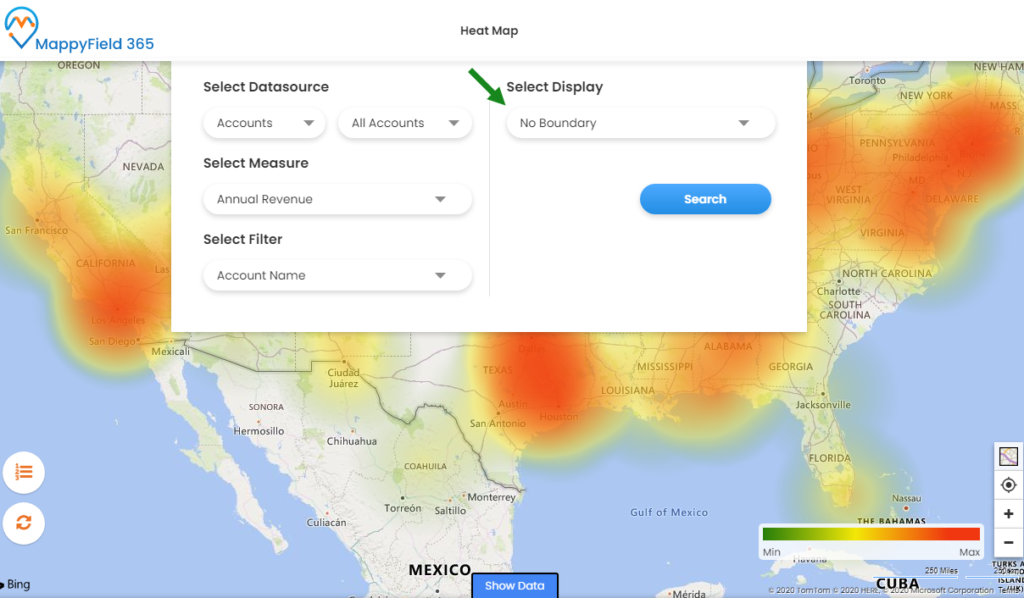Click the Min-Max heat legend gradient

click(x=870, y=533)
